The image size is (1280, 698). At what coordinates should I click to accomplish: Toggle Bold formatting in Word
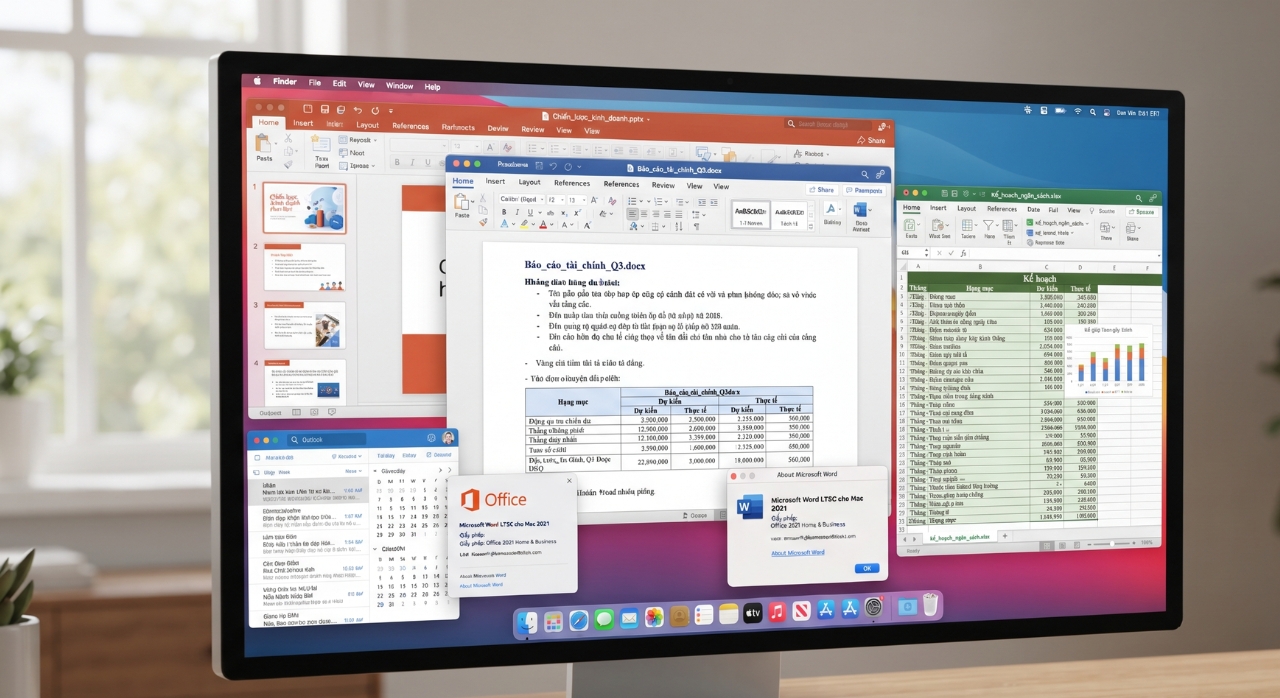pos(504,212)
